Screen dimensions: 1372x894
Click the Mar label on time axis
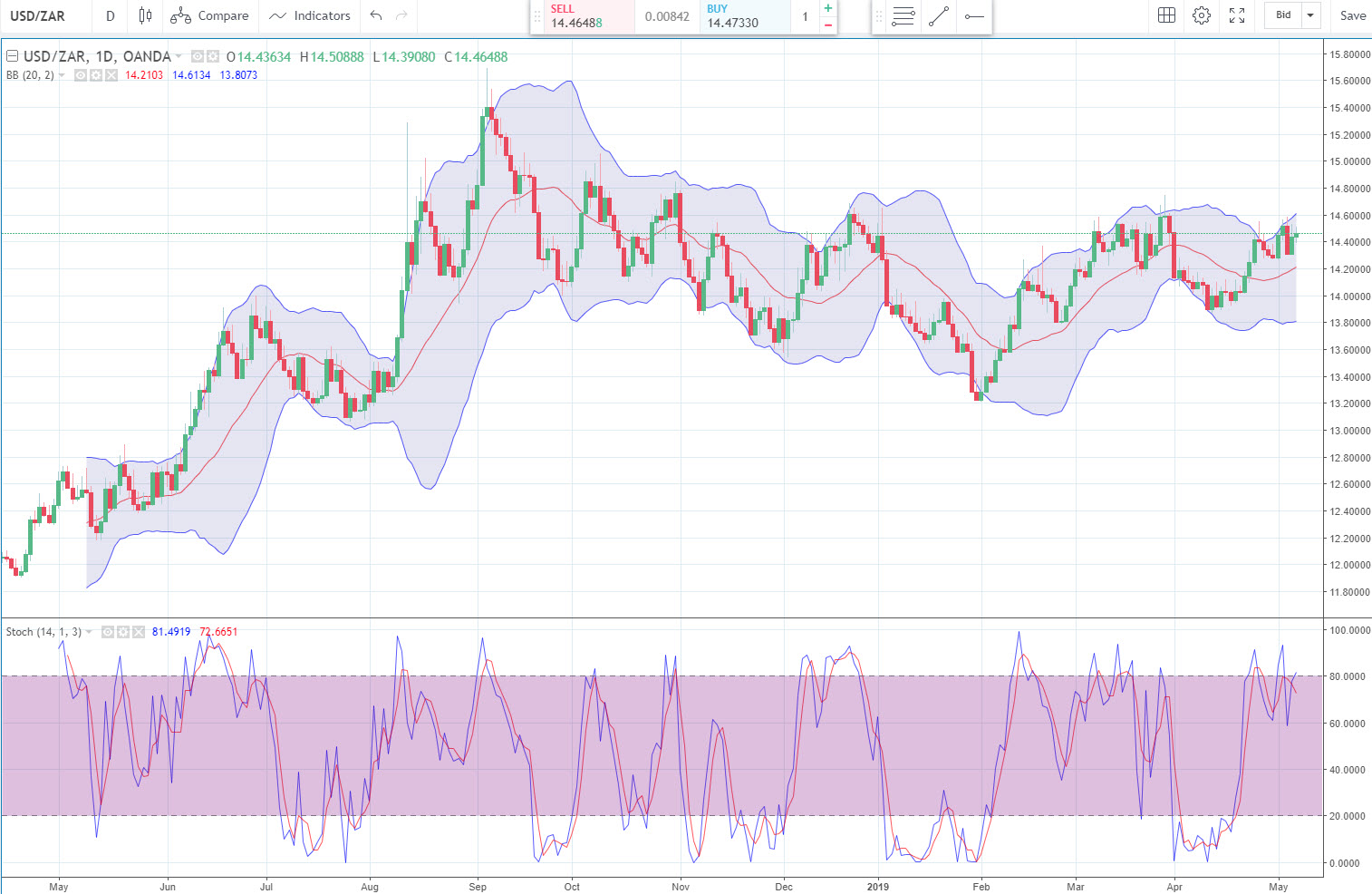point(1076,887)
